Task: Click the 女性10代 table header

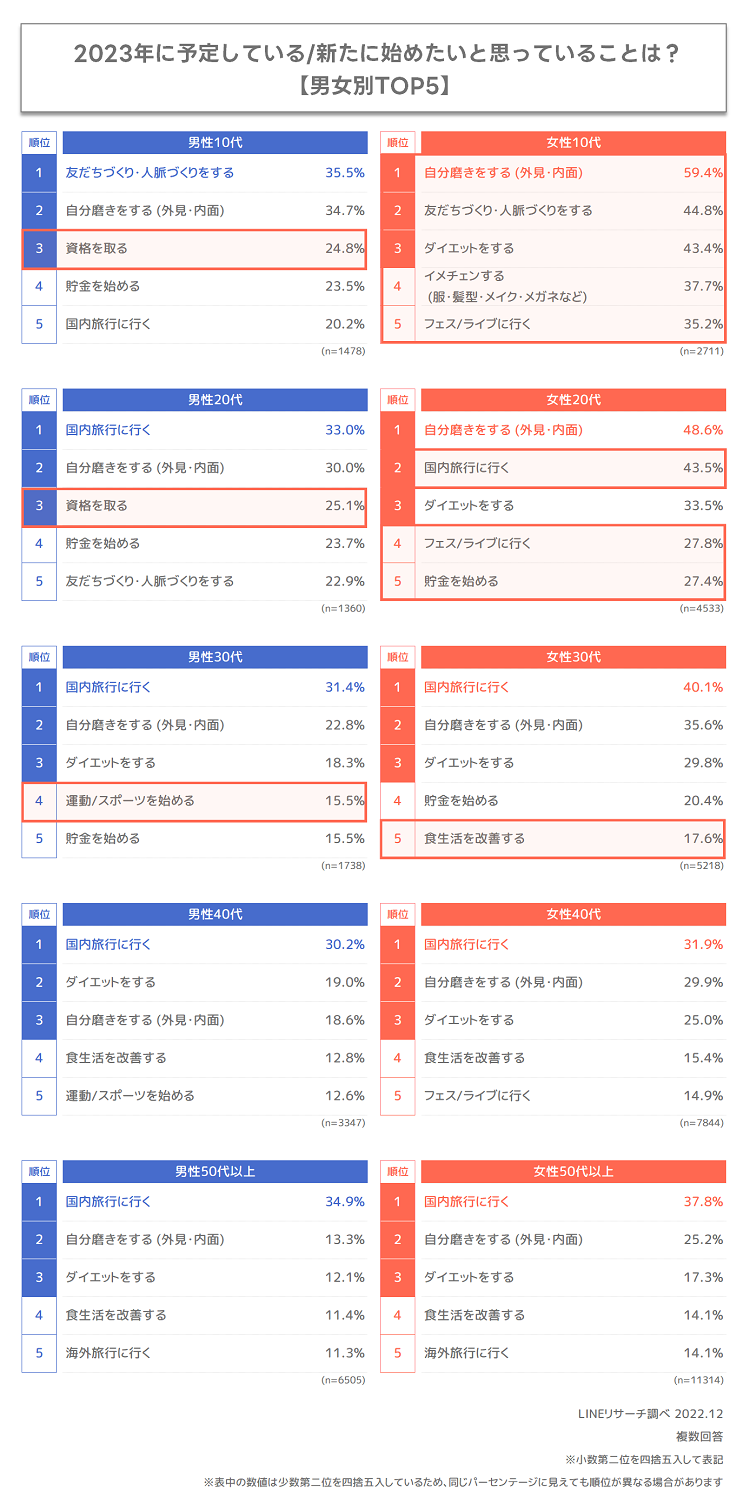Action: tap(573, 142)
